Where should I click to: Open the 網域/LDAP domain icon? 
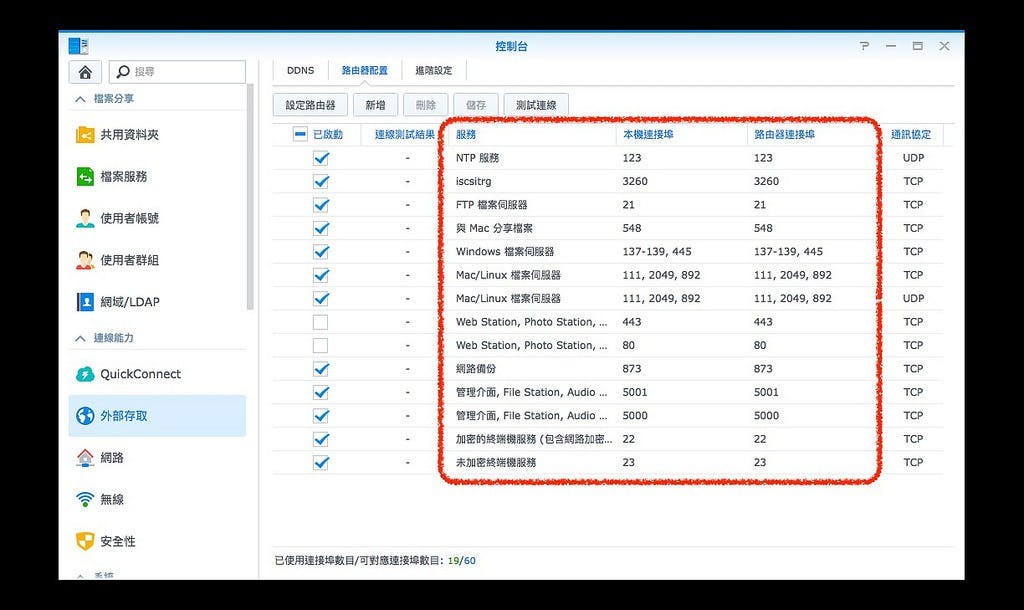pos(85,302)
